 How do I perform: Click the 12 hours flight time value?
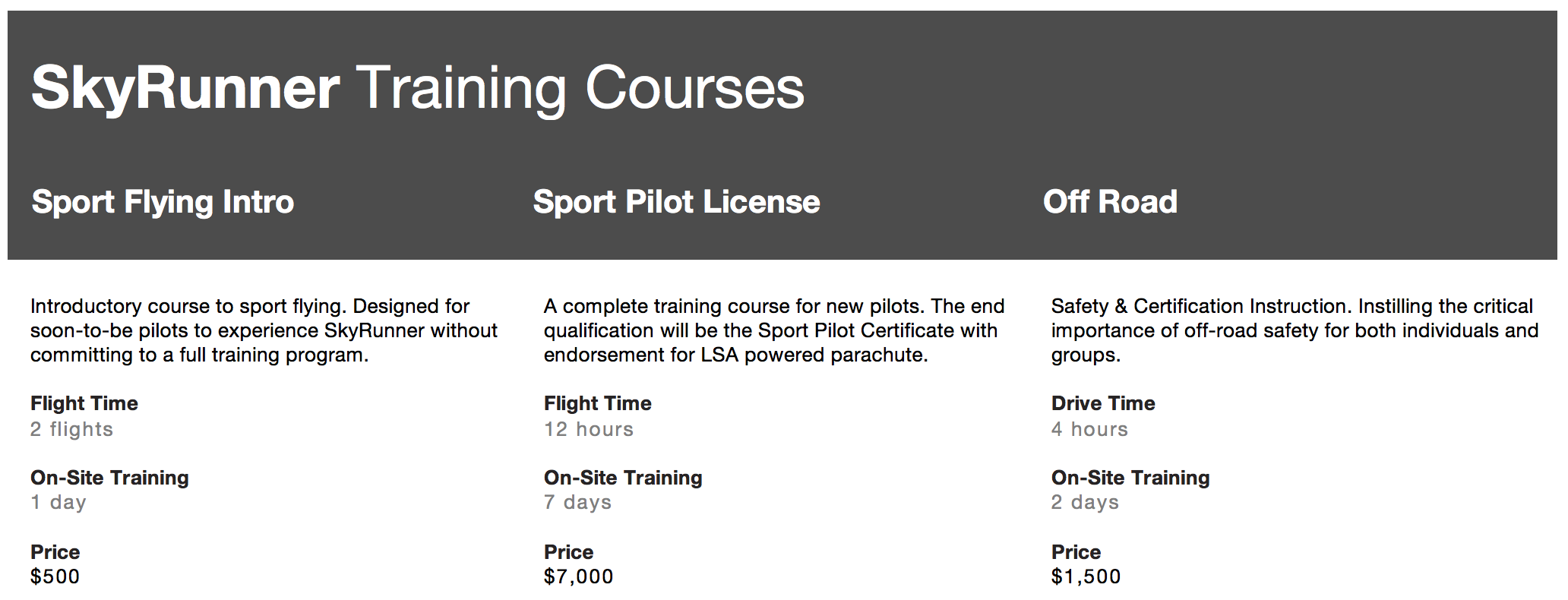point(589,429)
